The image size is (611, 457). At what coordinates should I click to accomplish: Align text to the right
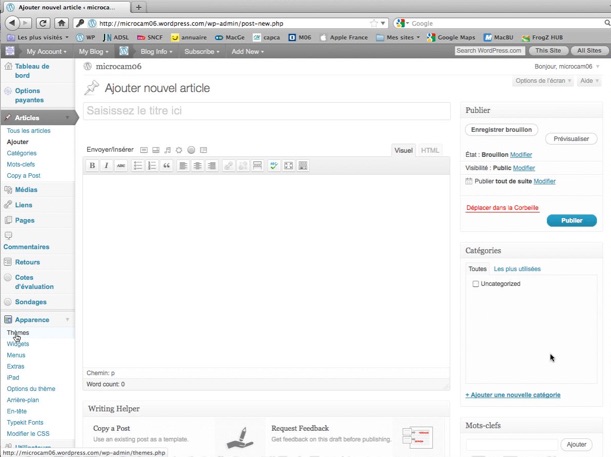click(x=212, y=166)
